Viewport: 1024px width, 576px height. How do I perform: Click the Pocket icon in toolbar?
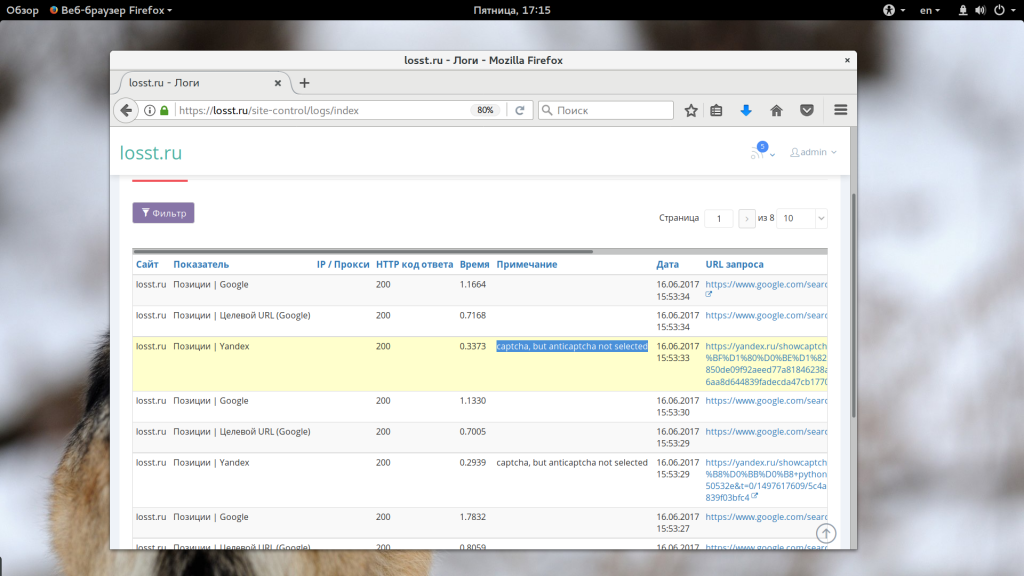tap(806, 110)
